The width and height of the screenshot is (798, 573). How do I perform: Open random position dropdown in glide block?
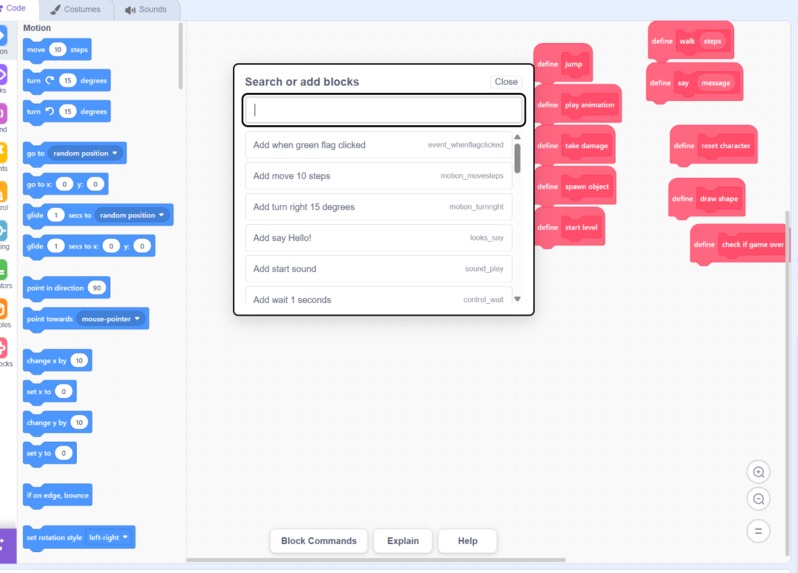[x=132, y=215]
